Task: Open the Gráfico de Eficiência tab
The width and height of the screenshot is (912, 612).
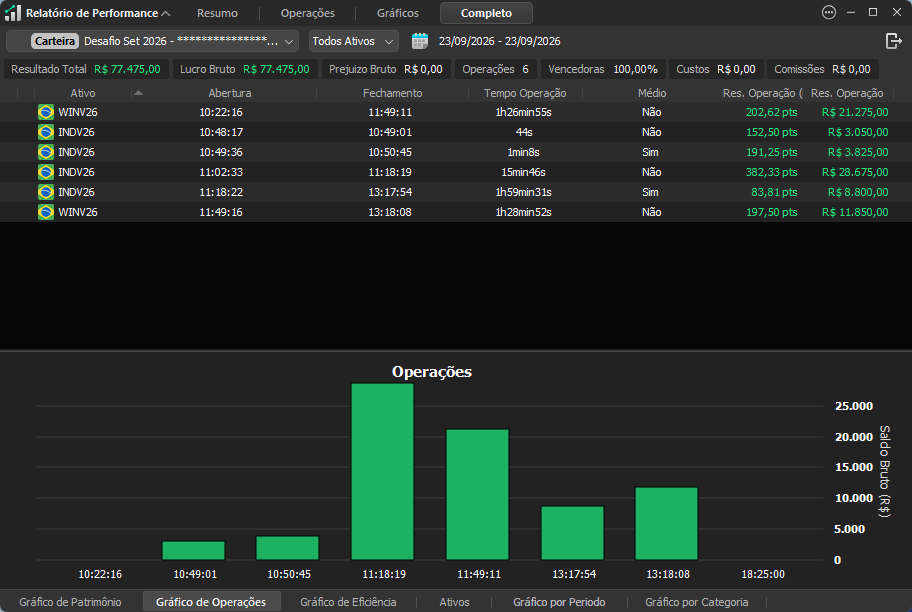Action: (348, 602)
